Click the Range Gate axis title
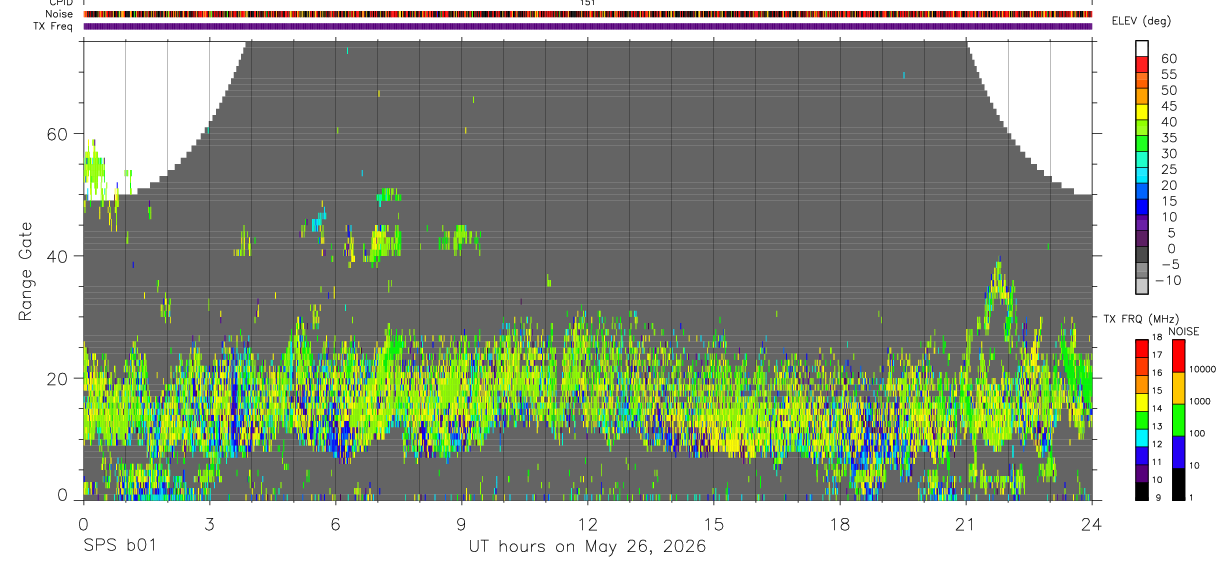1228x567 pixels. pos(25,270)
